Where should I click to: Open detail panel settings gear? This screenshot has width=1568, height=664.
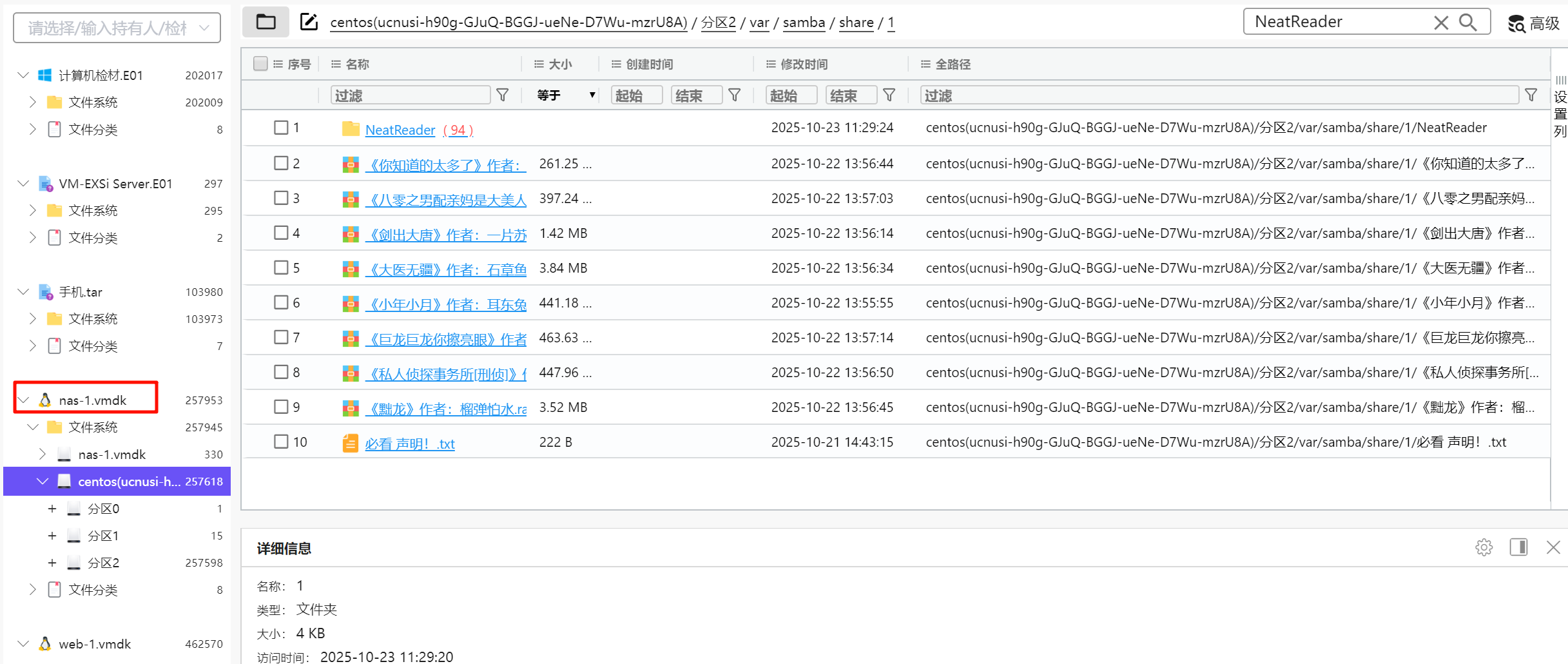[x=1484, y=547]
